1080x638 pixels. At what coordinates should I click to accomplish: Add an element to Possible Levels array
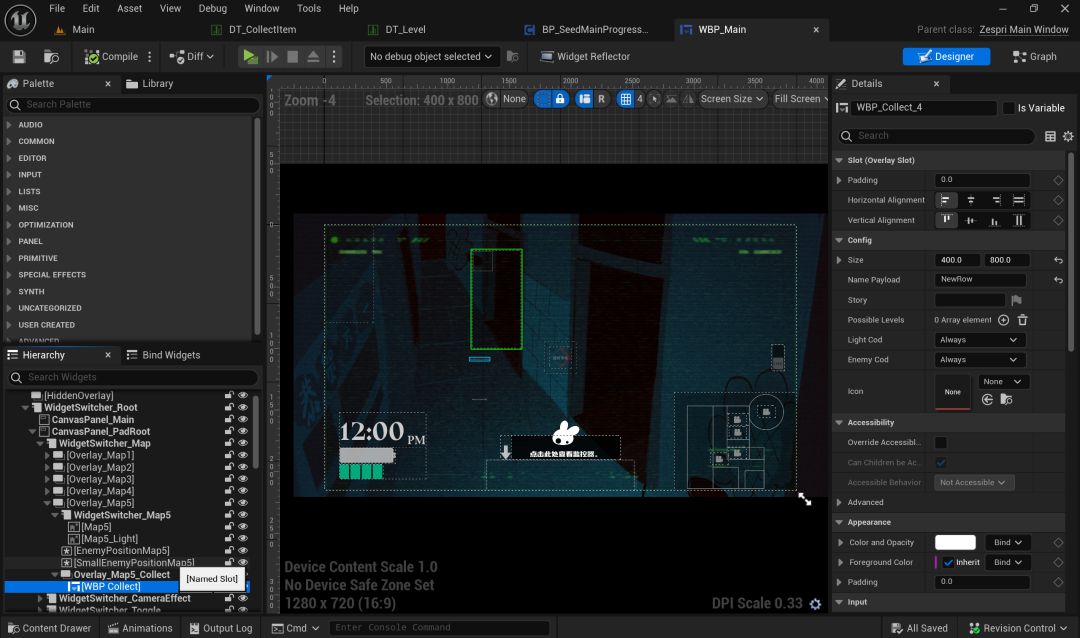(x=1004, y=320)
